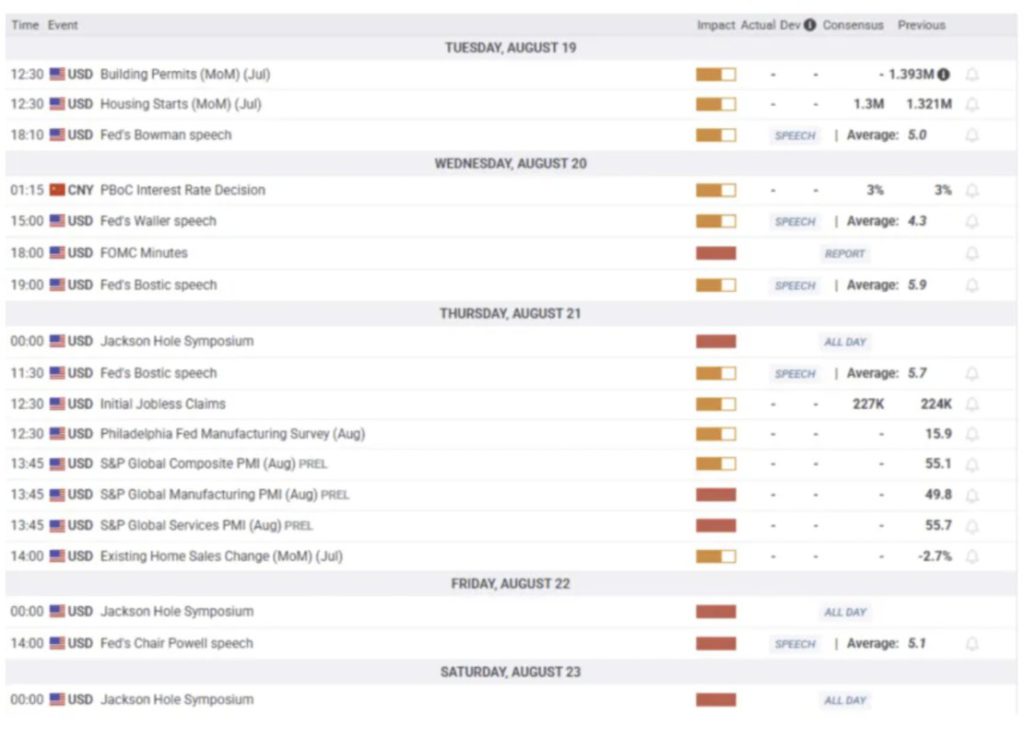Click the China flag on PBoC row
1024x737 pixels.
coord(57,190)
